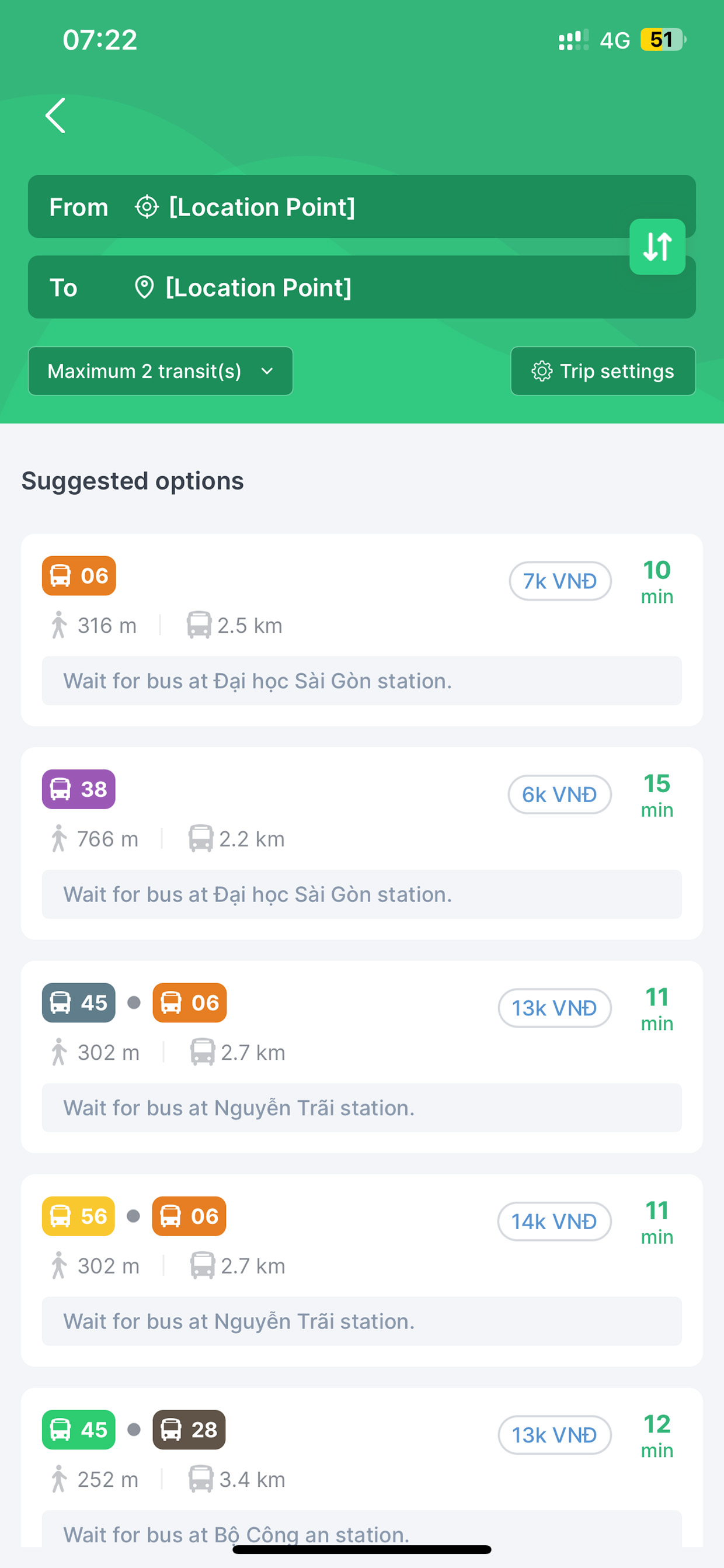The width and height of the screenshot is (724, 1568).
Task: Swap the From and To locations
Action: [656, 247]
